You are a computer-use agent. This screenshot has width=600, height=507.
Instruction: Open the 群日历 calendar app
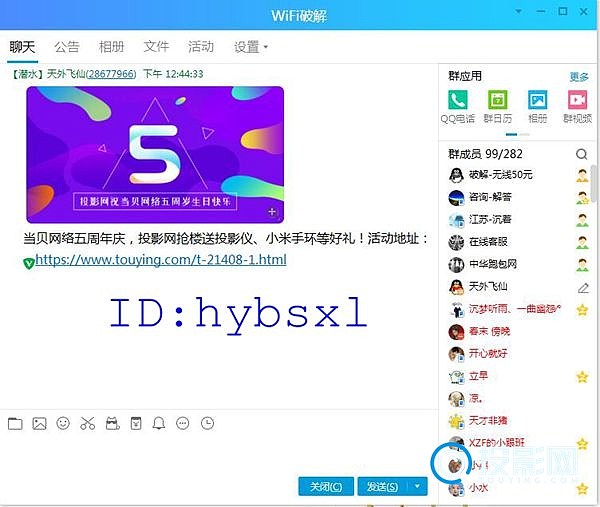pos(497,101)
